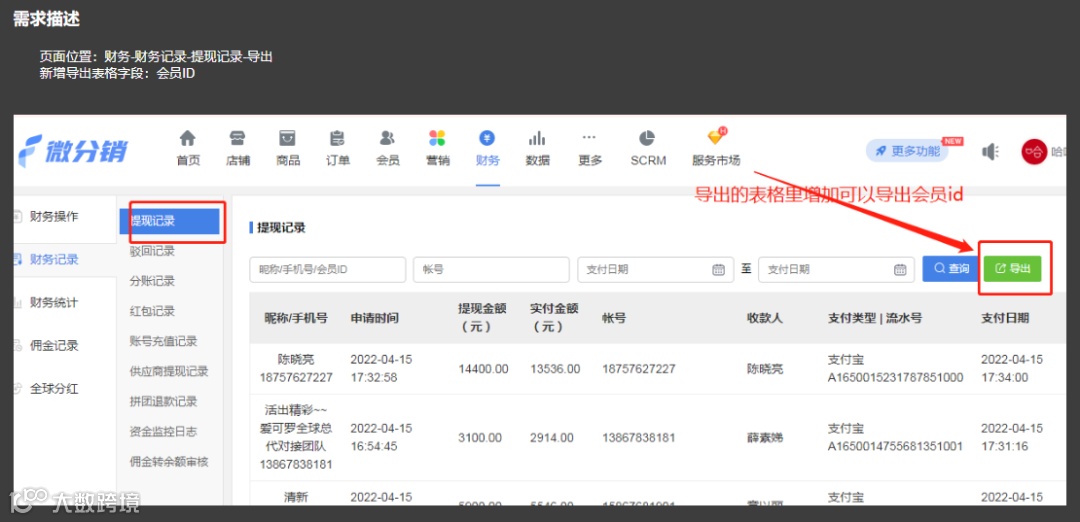
Task: Click the speaker announcement icon
Action: [x=990, y=152]
